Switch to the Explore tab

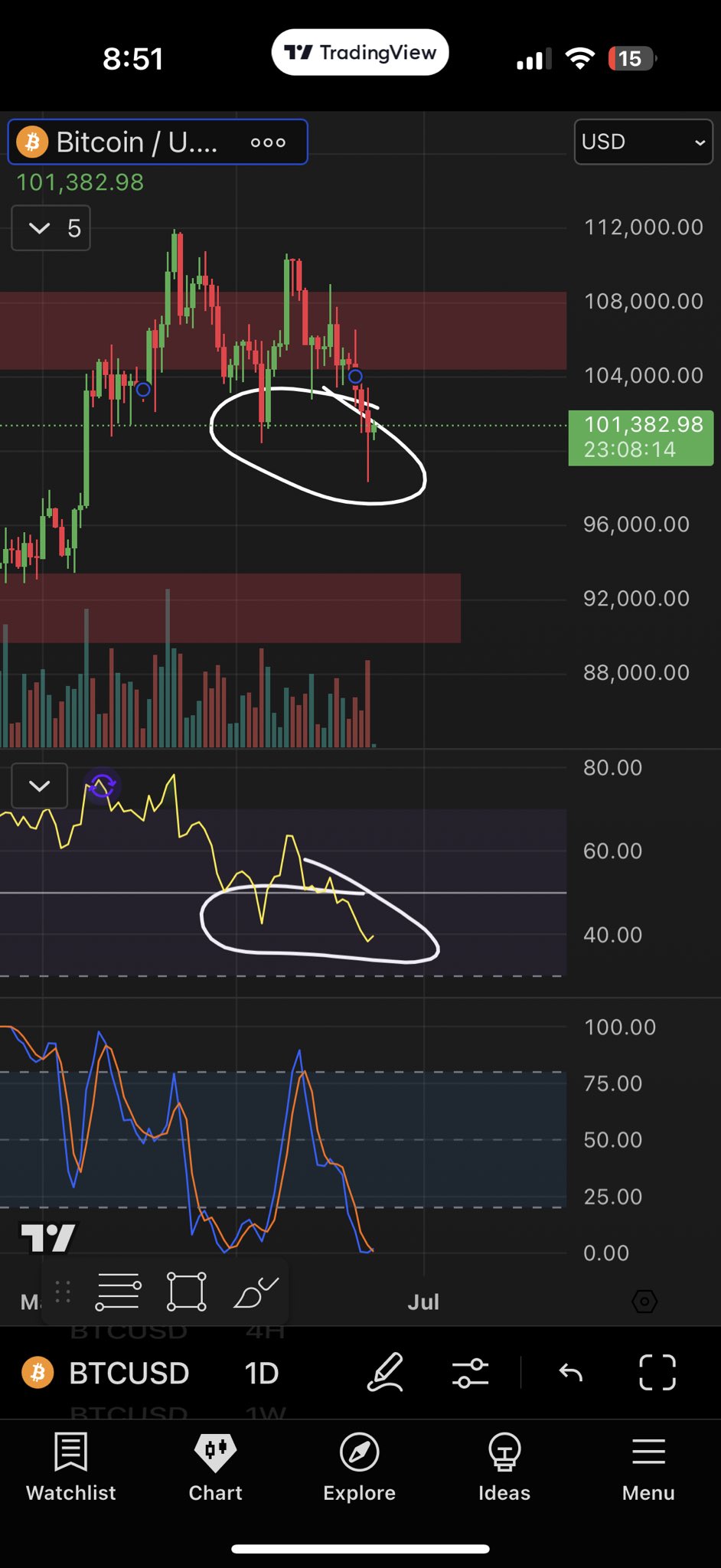359,1468
